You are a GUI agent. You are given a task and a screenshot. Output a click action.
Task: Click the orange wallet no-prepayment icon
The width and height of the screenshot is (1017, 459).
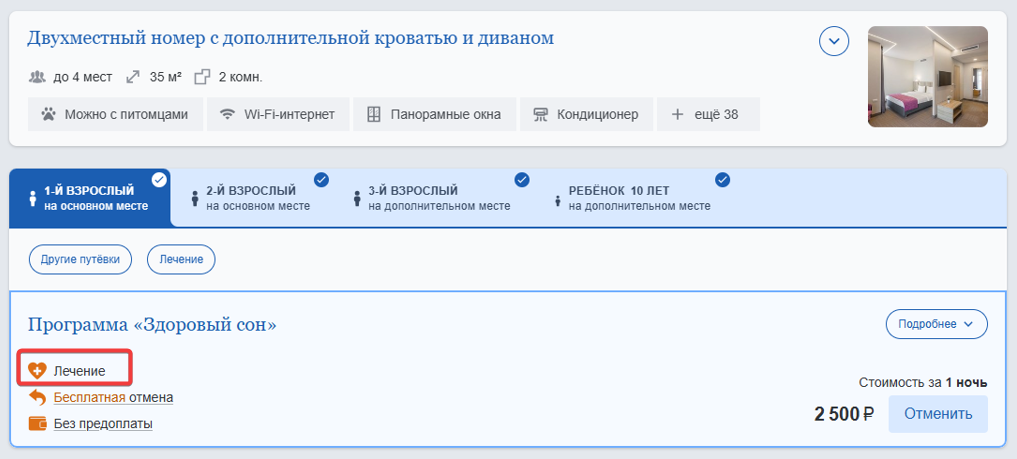pyautogui.click(x=38, y=424)
